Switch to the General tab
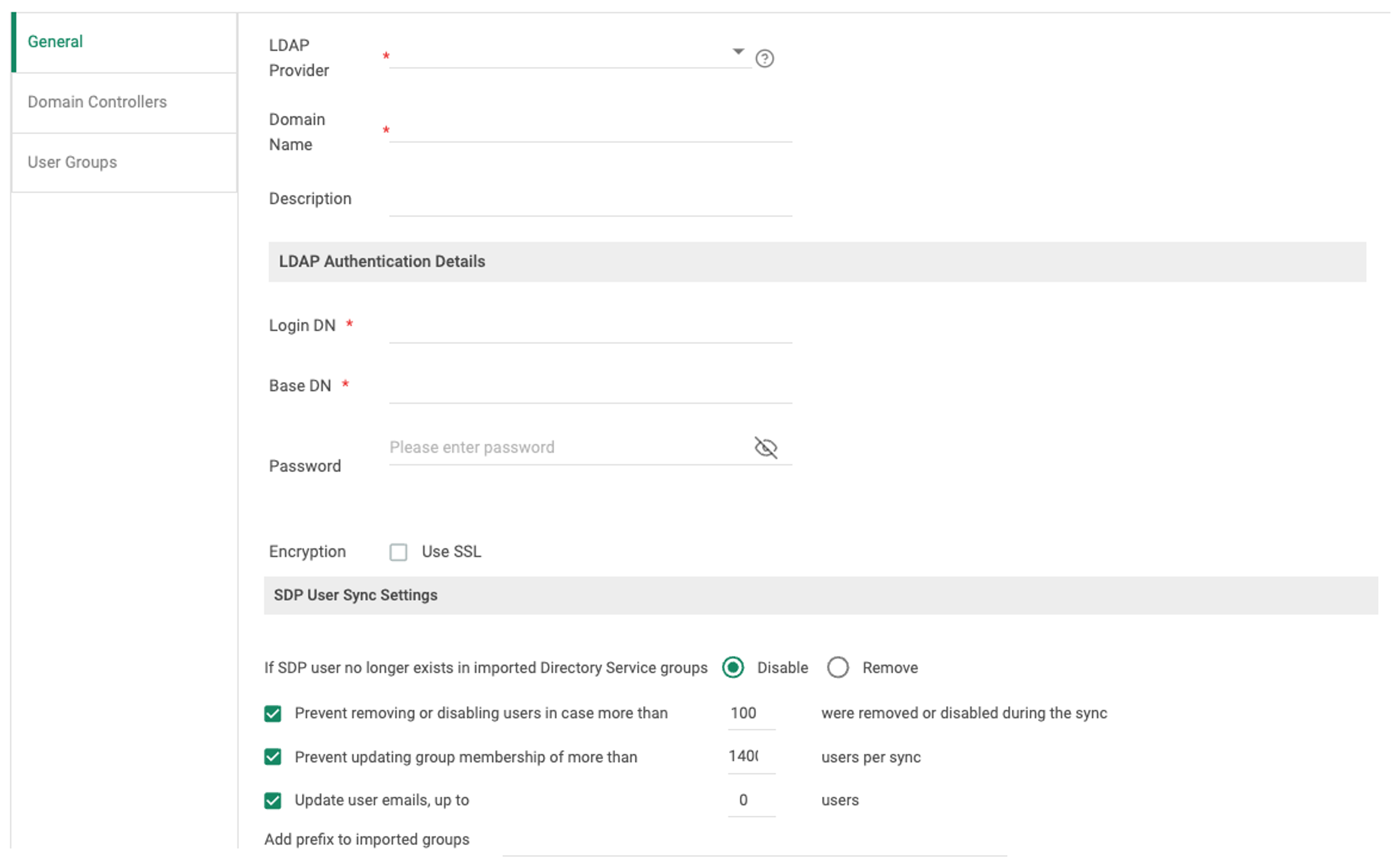The image size is (1391, 868). (55, 42)
